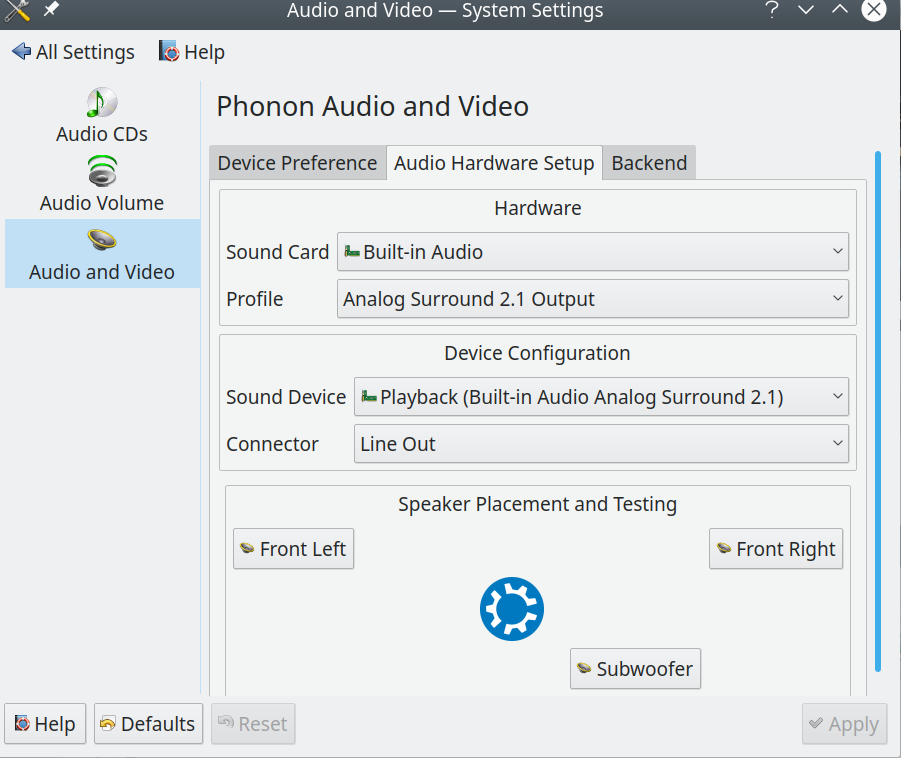Test the Front Left speaker
901x758 pixels.
[293, 549]
